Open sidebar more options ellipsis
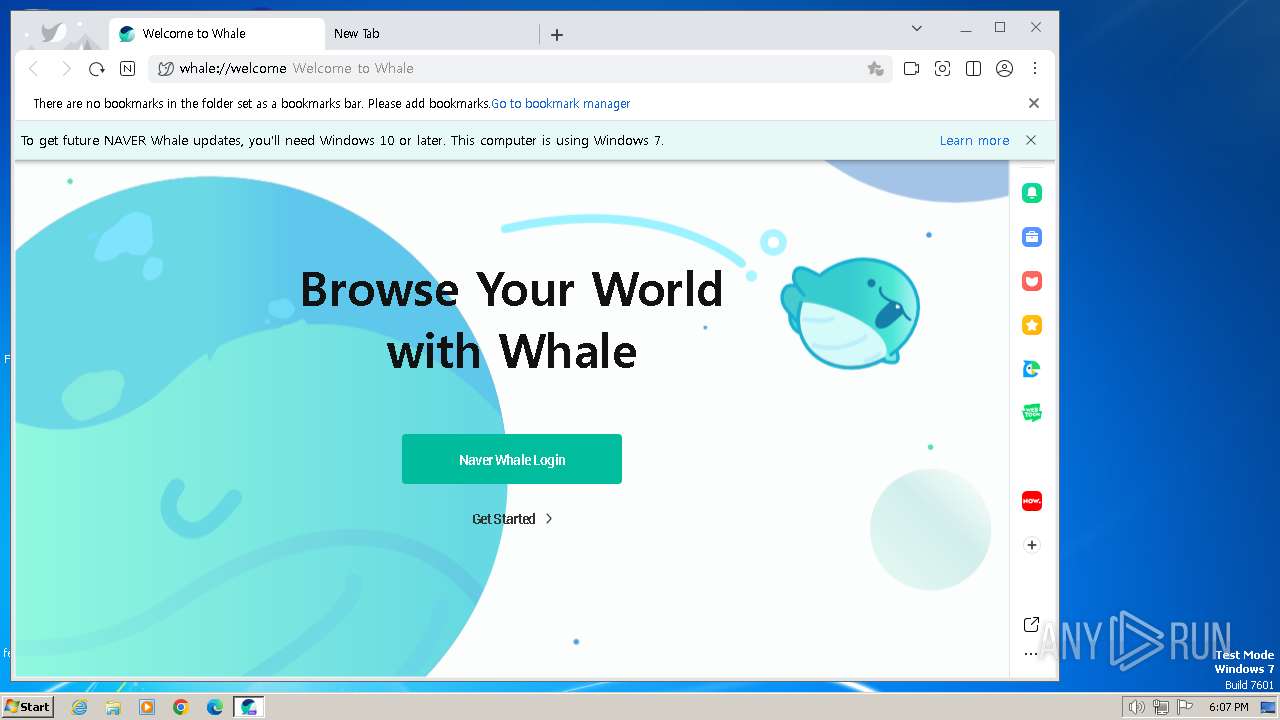The height and width of the screenshot is (720, 1280). [x=1032, y=654]
